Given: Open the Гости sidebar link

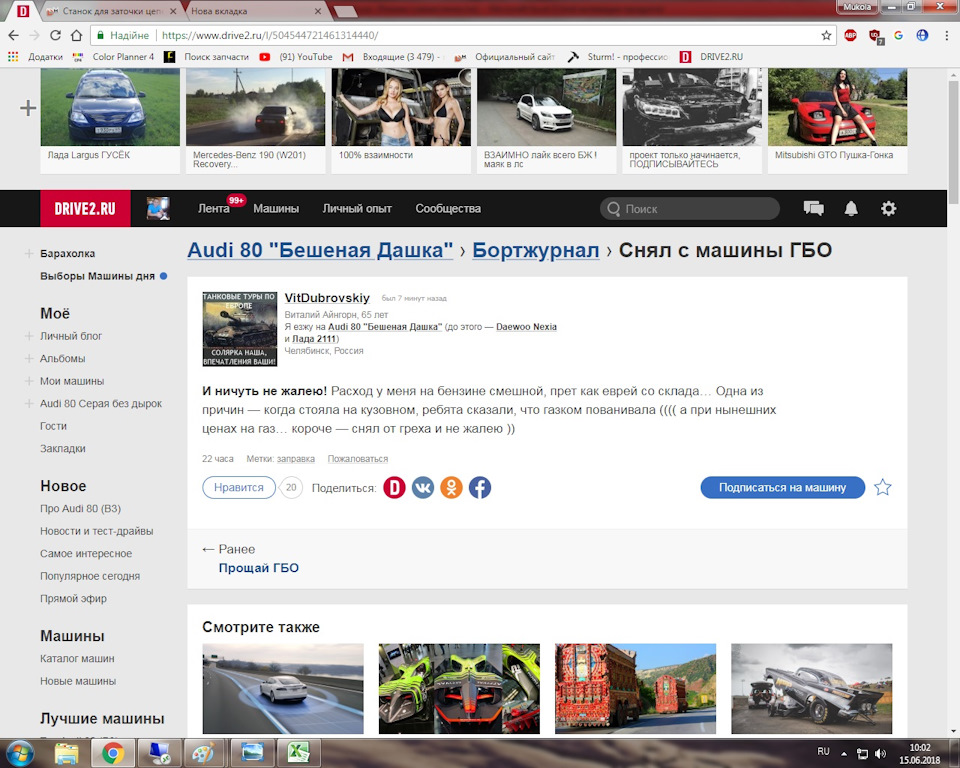Looking at the screenshot, I should tap(53, 426).
